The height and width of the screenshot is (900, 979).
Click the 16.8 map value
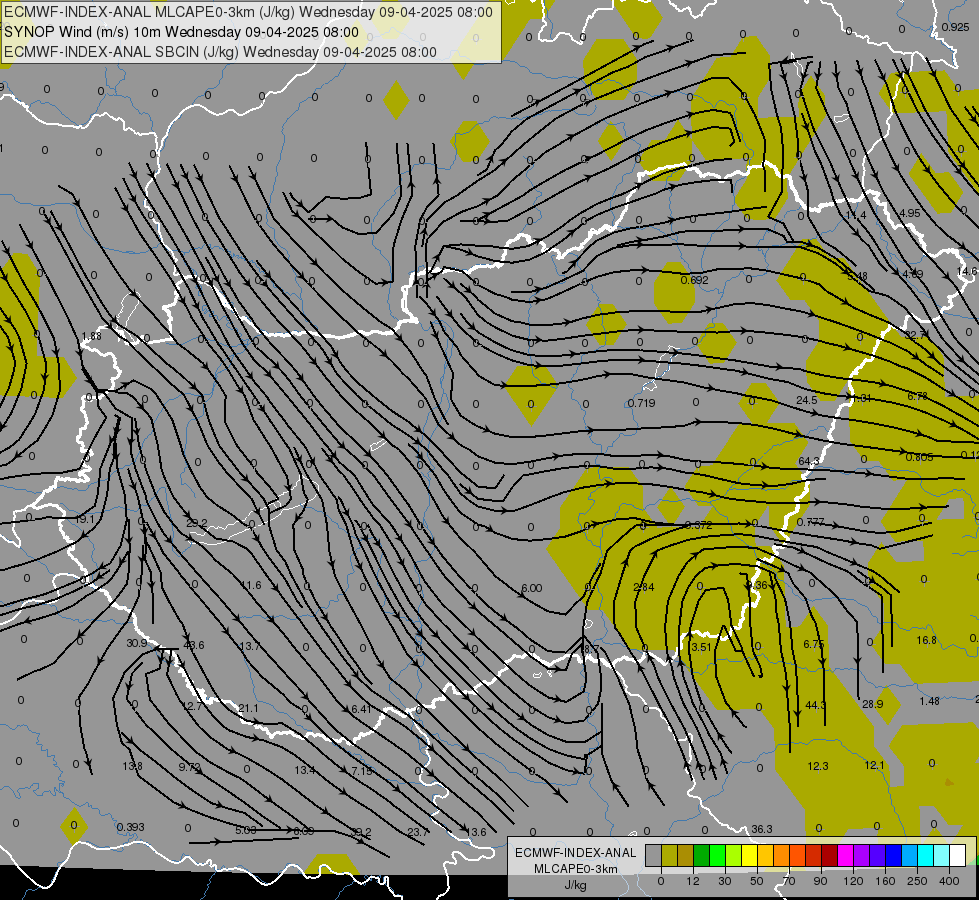pyautogui.click(x=927, y=640)
